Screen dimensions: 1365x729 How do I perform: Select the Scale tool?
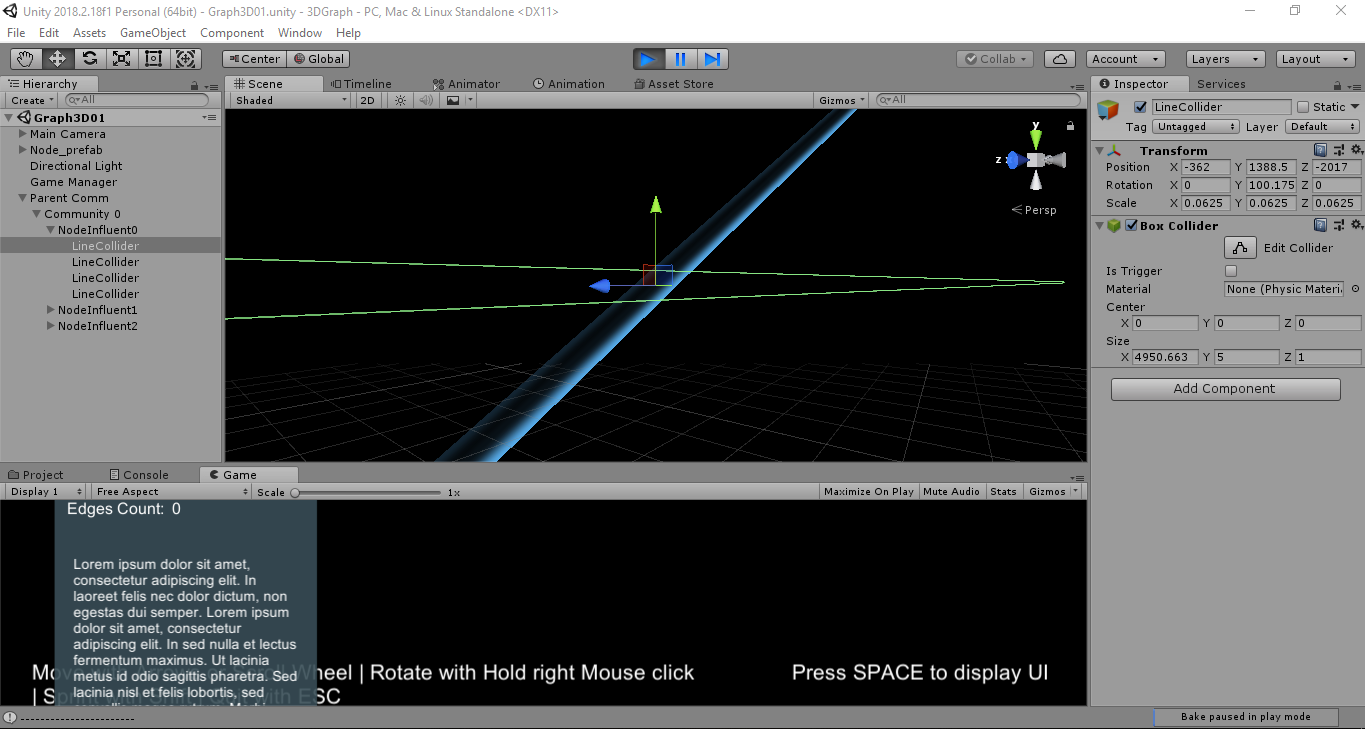(x=121, y=59)
